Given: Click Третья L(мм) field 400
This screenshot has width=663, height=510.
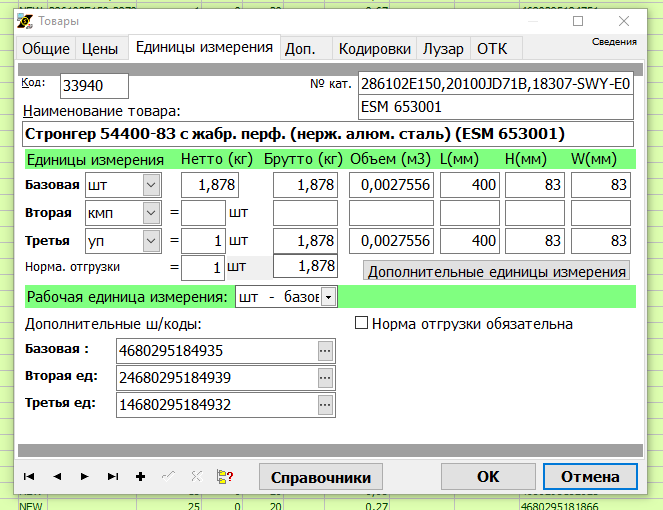Looking at the screenshot, I should [470, 241].
